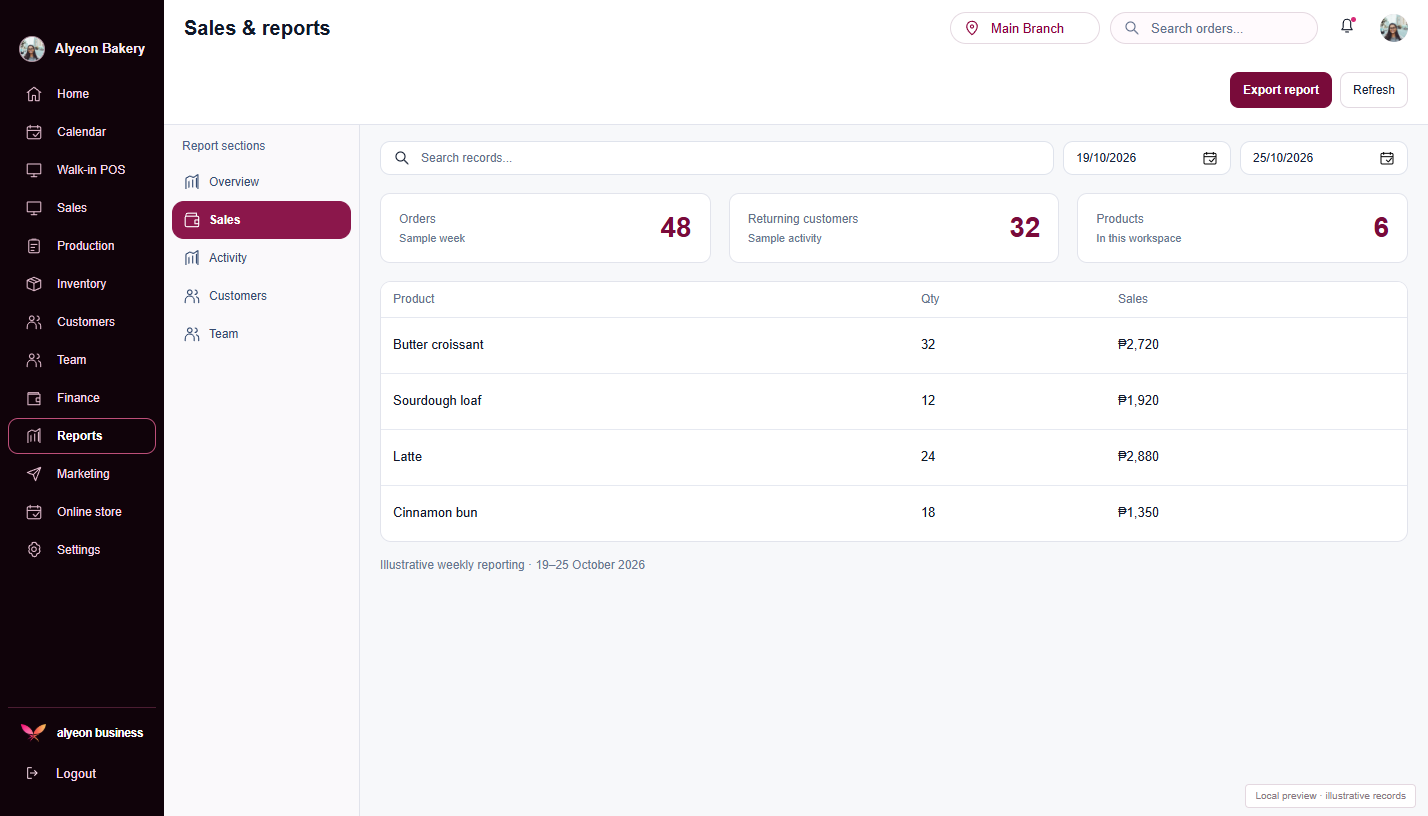Open the Marketing paper plane icon

34,474
